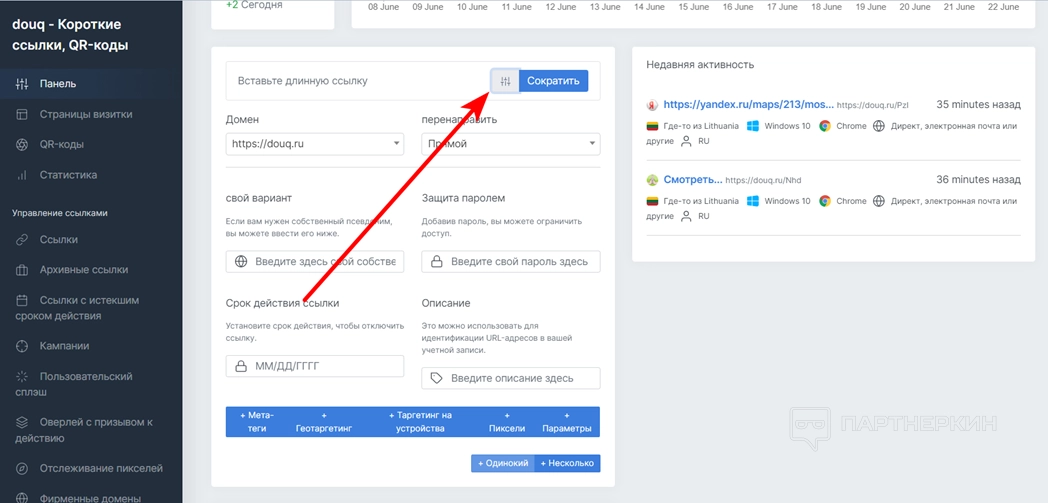
Task: Expand the + Мета-теги section
Action: [257, 422]
